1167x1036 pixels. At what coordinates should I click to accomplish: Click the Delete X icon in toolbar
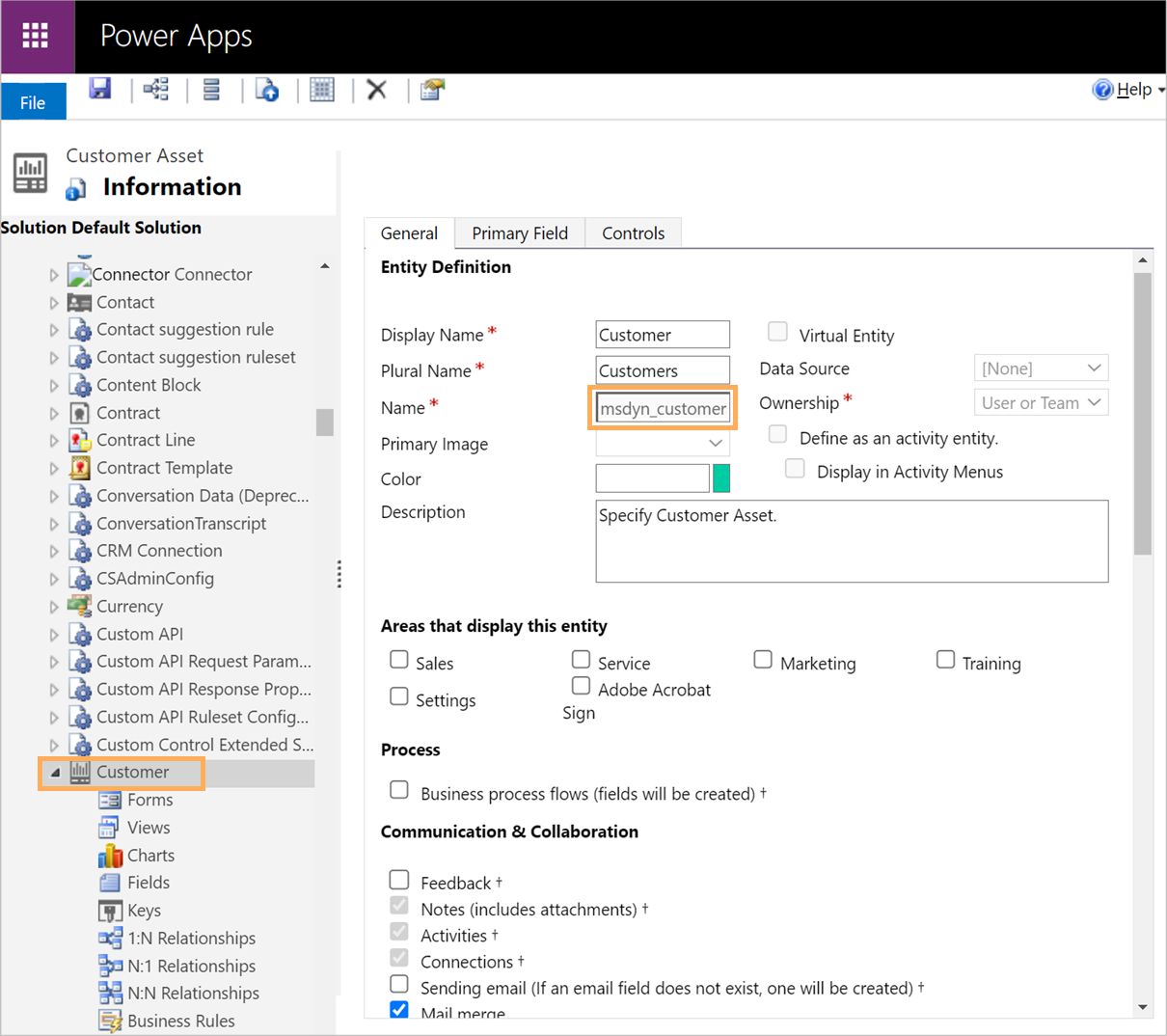(x=377, y=90)
